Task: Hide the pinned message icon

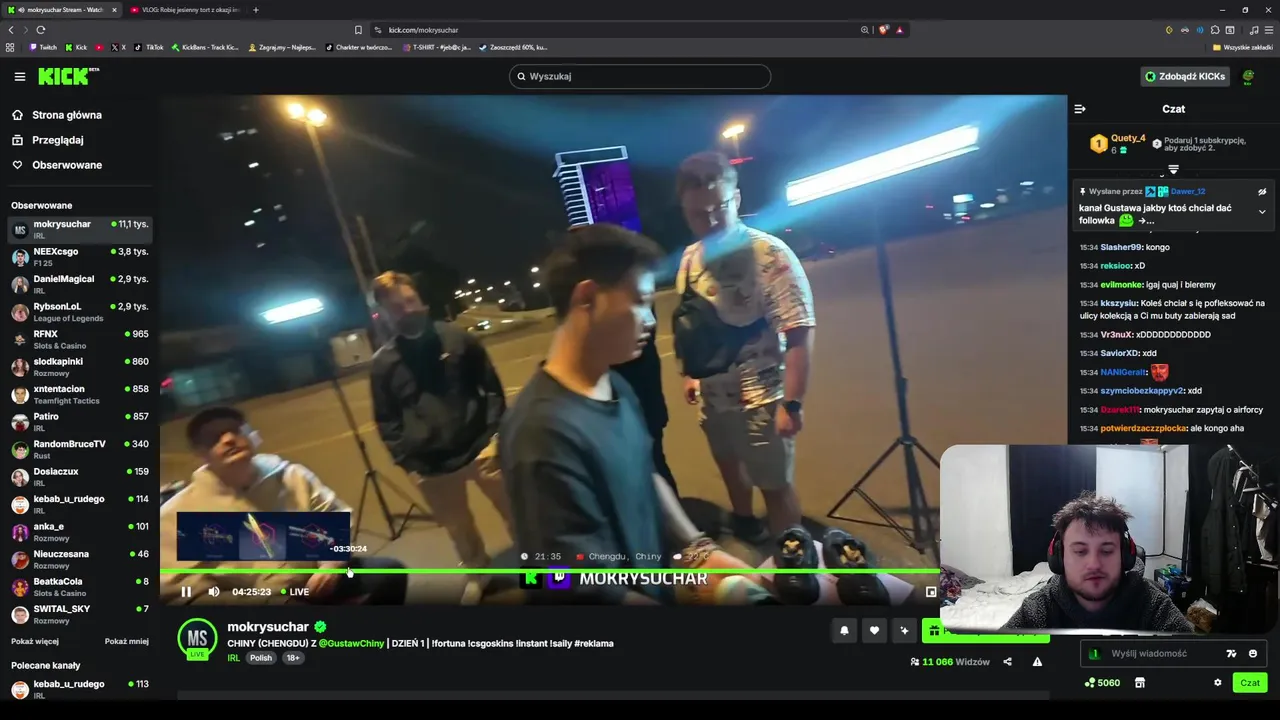Action: click(1262, 192)
